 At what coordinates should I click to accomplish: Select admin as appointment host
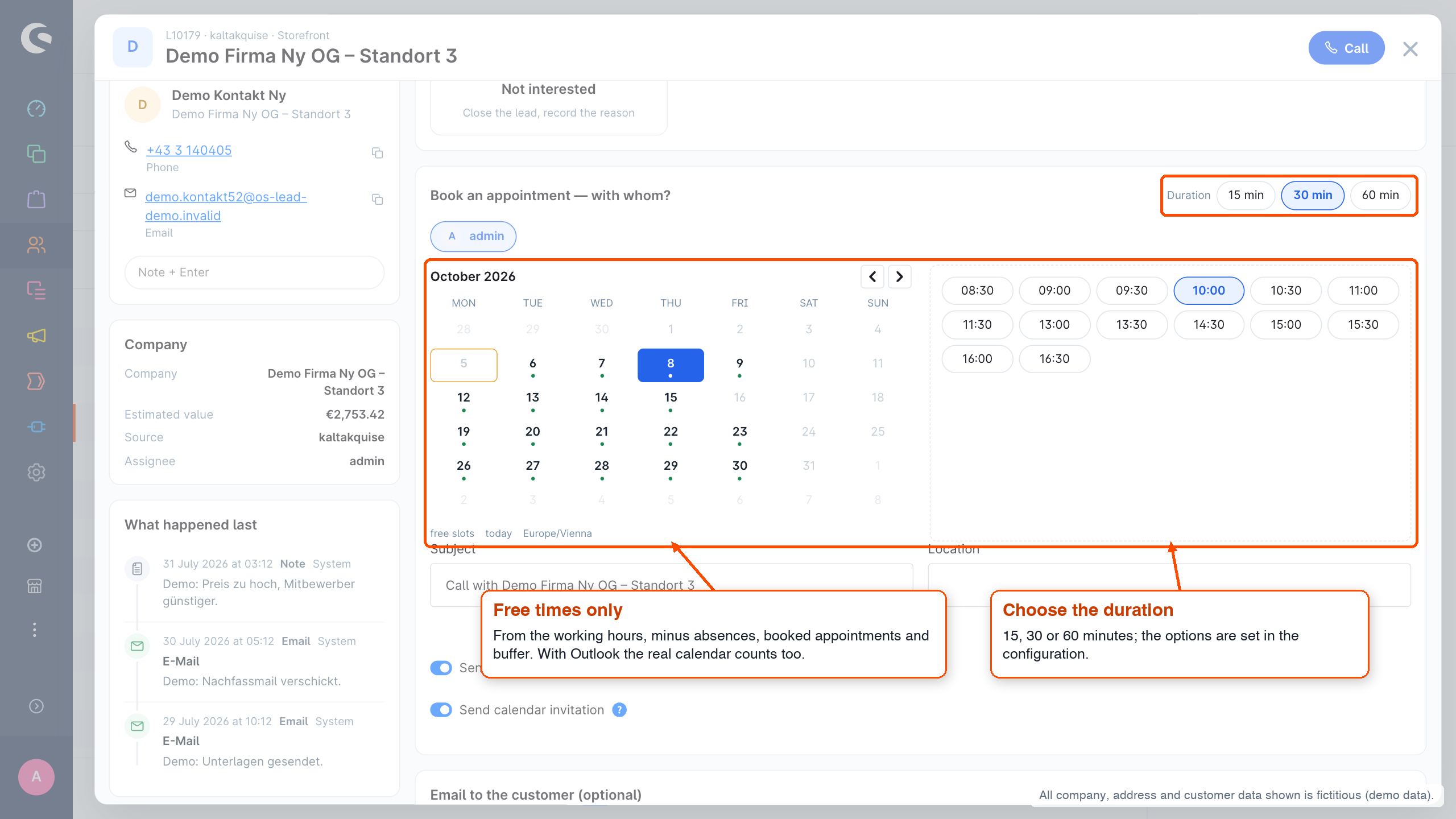pos(473,236)
